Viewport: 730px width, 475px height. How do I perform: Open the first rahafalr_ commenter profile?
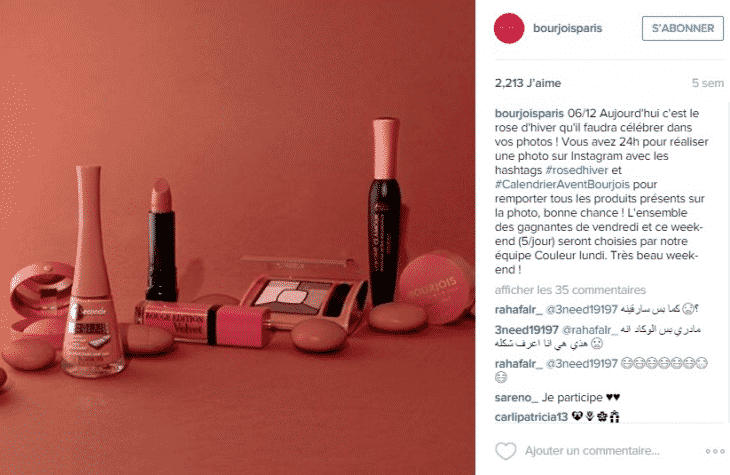(x=519, y=310)
